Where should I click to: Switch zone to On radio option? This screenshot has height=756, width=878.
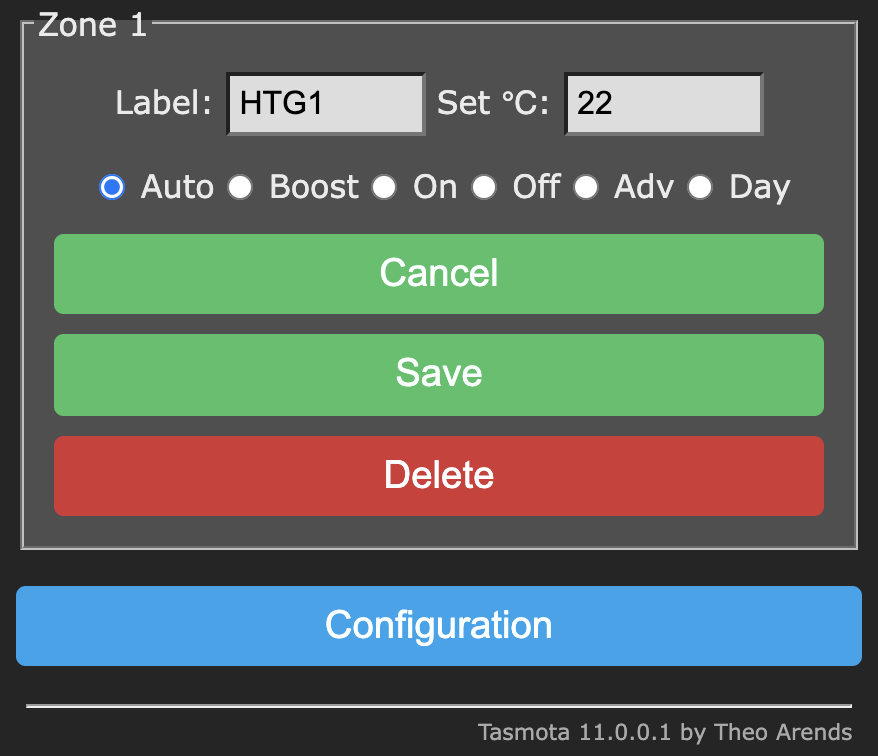384,187
